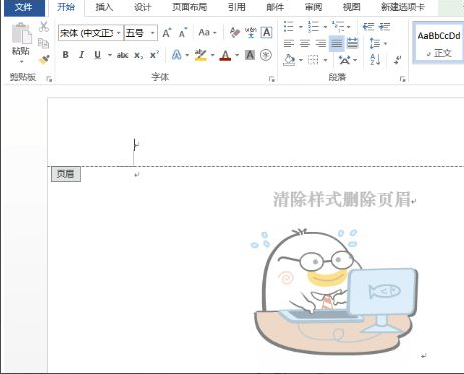The height and width of the screenshot is (374, 464).
Task: Decrease indent icon
Action: click(x=368, y=26)
